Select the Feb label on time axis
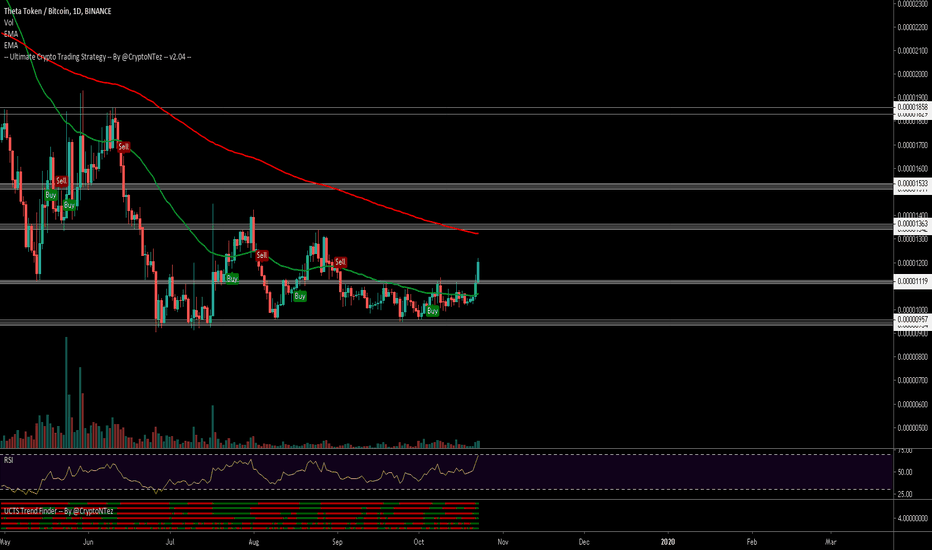 752,542
